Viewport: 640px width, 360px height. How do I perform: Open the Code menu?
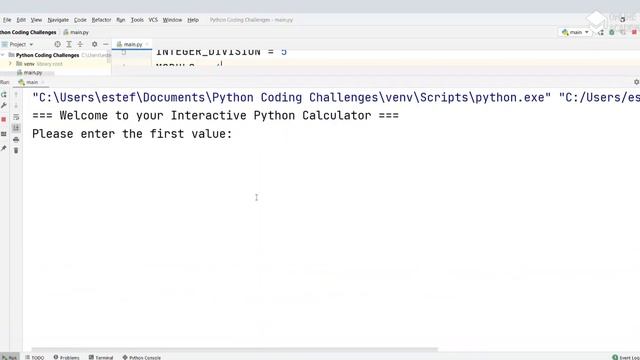80,20
